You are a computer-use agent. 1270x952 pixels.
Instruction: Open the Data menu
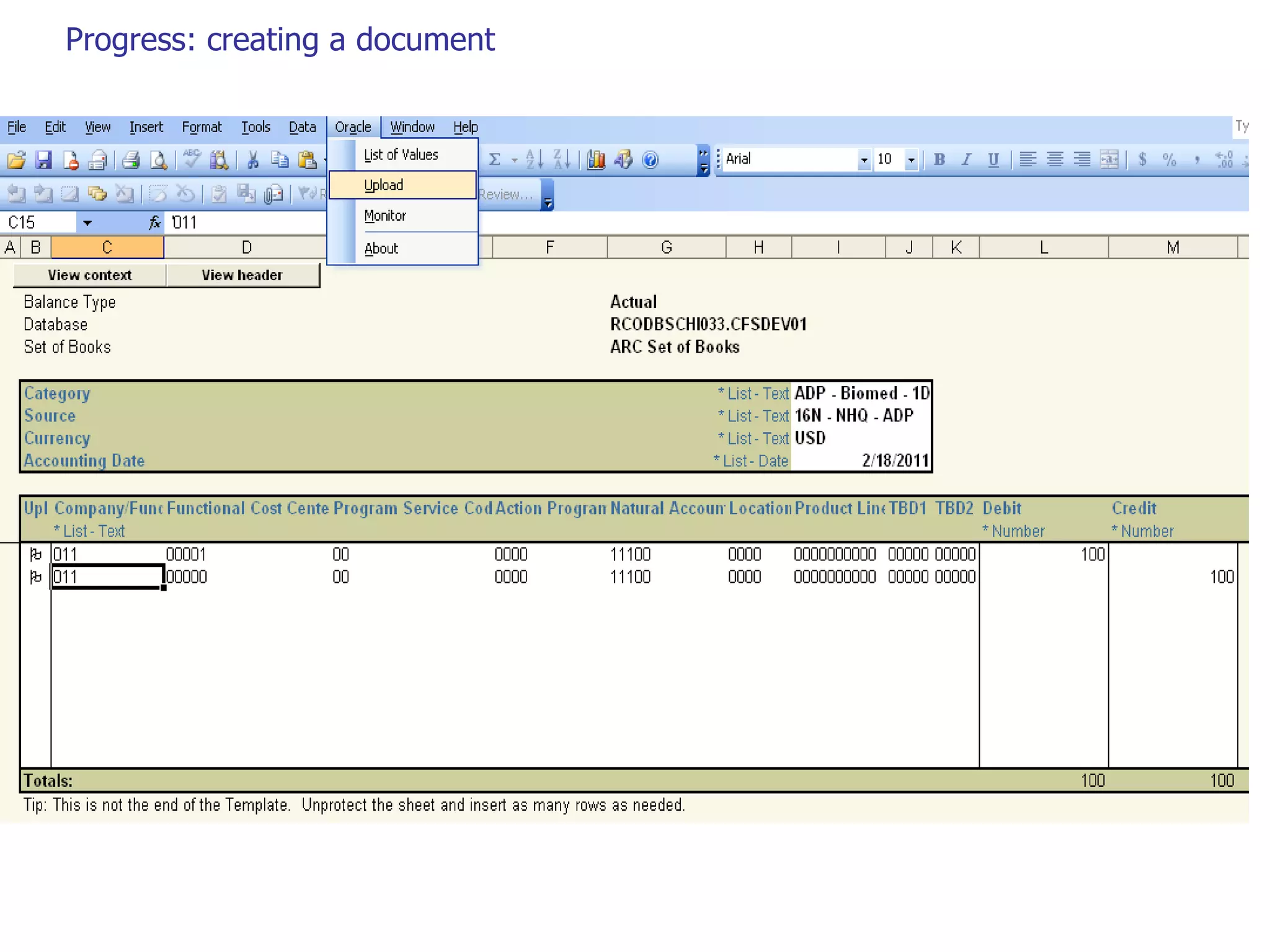(303, 127)
